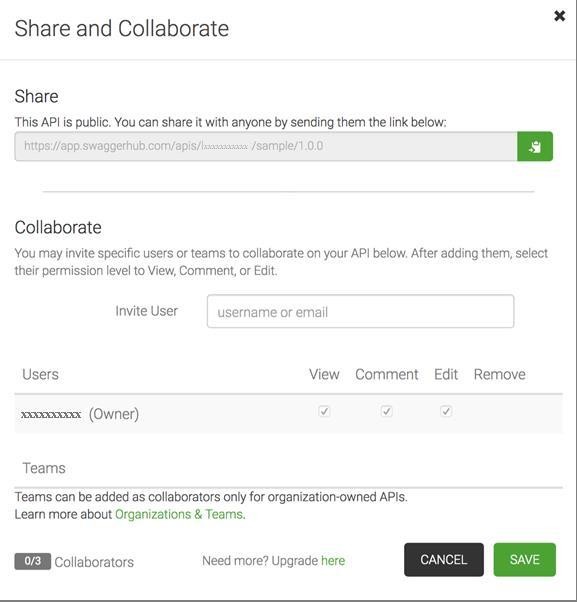This screenshot has width=577, height=602.
Task: Save the collaboration settings
Action: (x=525, y=560)
